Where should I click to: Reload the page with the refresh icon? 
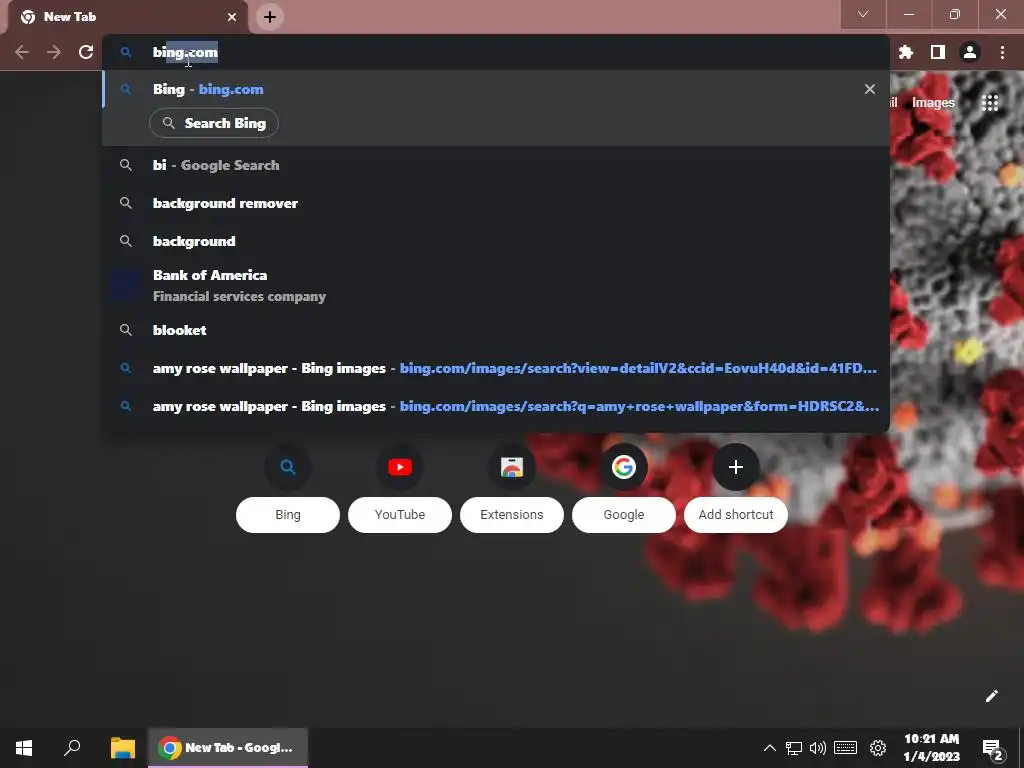tap(86, 52)
